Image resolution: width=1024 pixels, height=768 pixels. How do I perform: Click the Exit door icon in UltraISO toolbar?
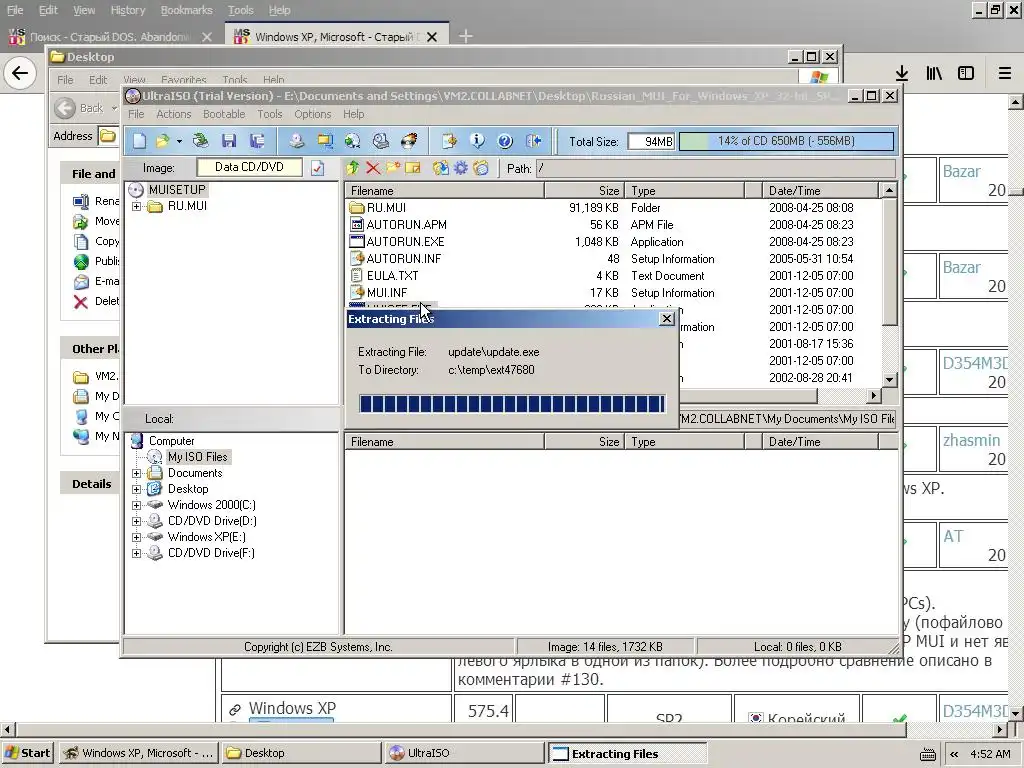tap(534, 141)
